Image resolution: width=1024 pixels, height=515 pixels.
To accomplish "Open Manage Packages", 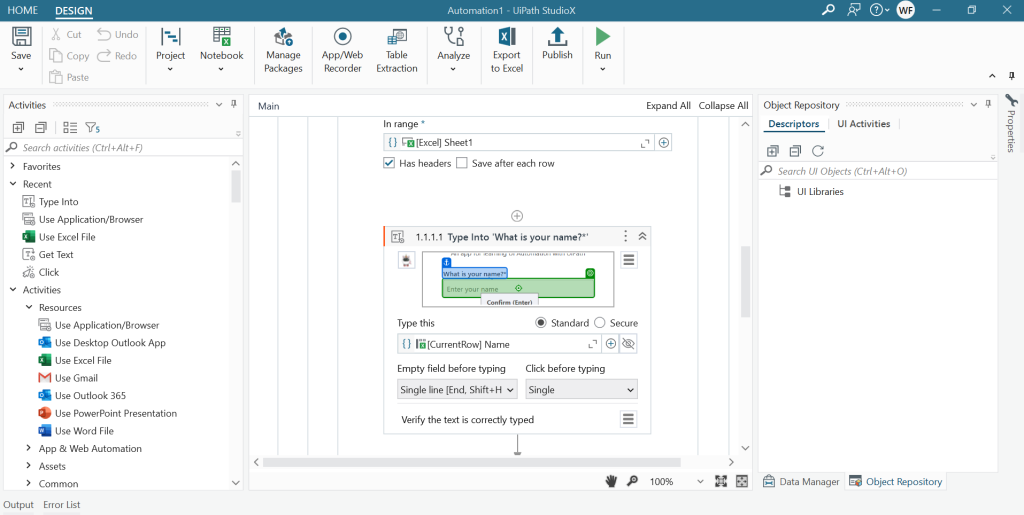I will pyautogui.click(x=283, y=51).
